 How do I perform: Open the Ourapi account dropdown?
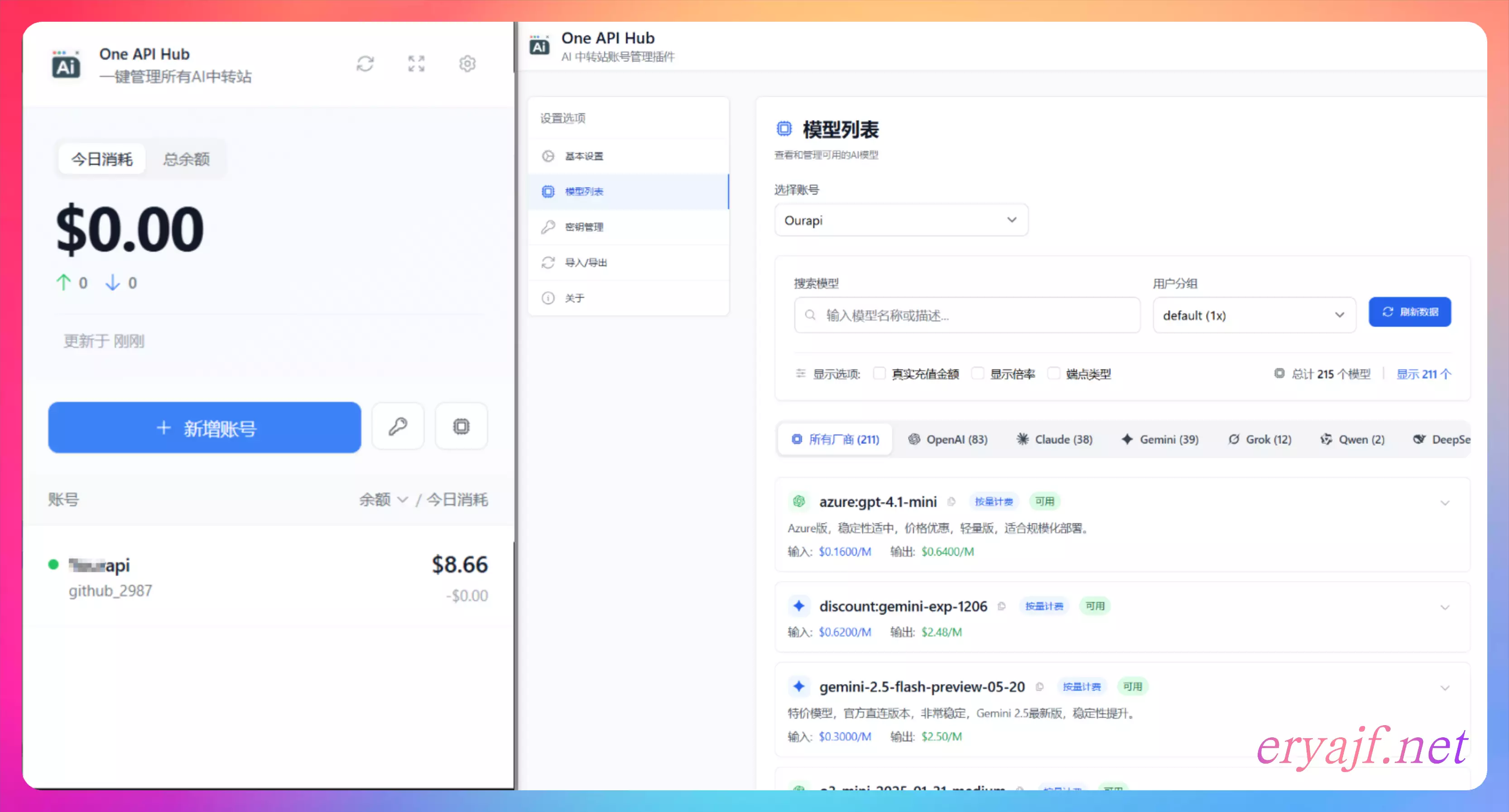[x=901, y=220]
